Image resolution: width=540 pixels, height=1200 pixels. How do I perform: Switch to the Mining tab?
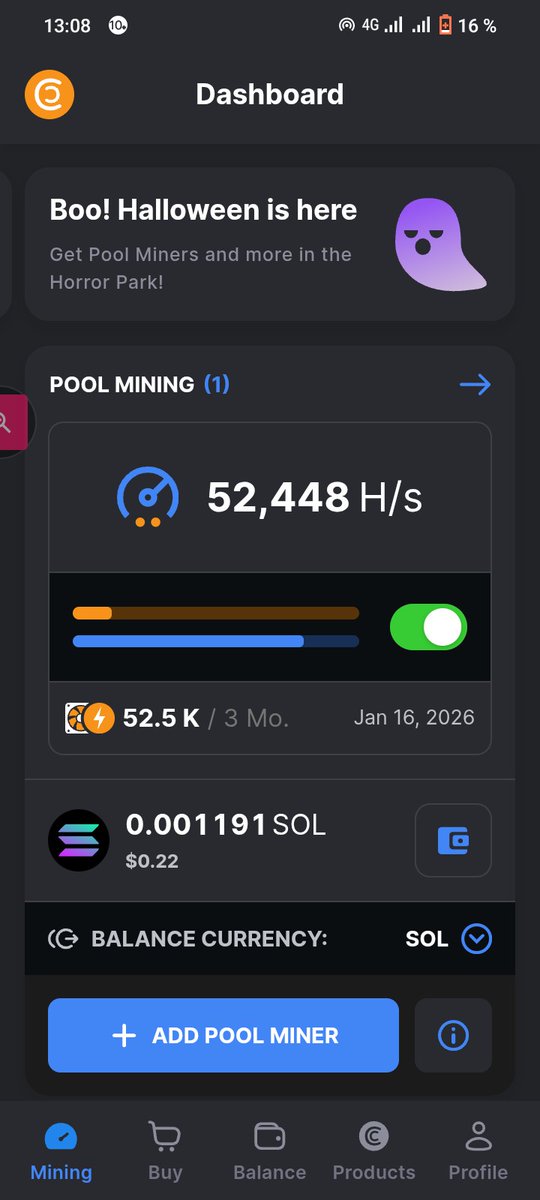point(61,1152)
